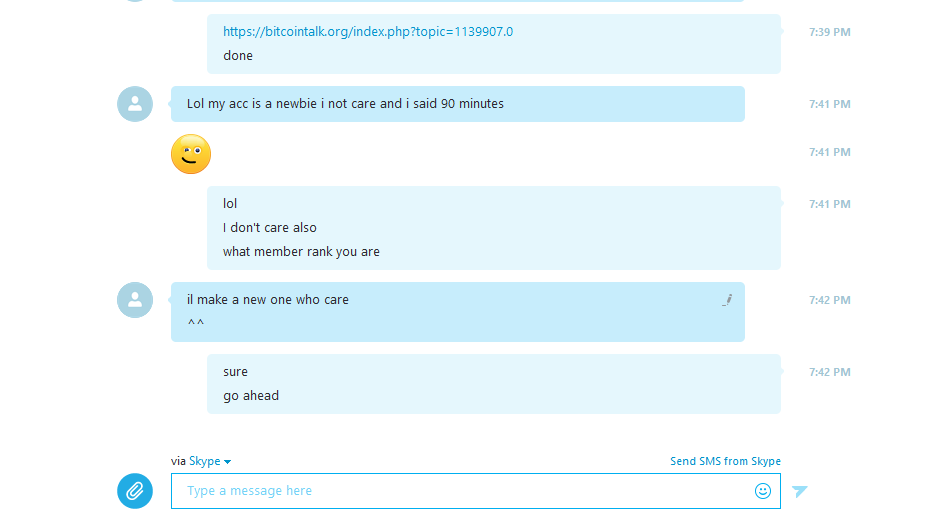Click the 'il make a new one who care' message

pyautogui.click(x=268, y=300)
